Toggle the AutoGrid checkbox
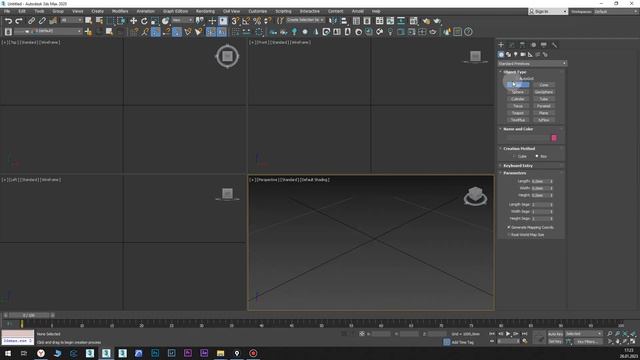This screenshot has height=360, width=640. click(517, 78)
